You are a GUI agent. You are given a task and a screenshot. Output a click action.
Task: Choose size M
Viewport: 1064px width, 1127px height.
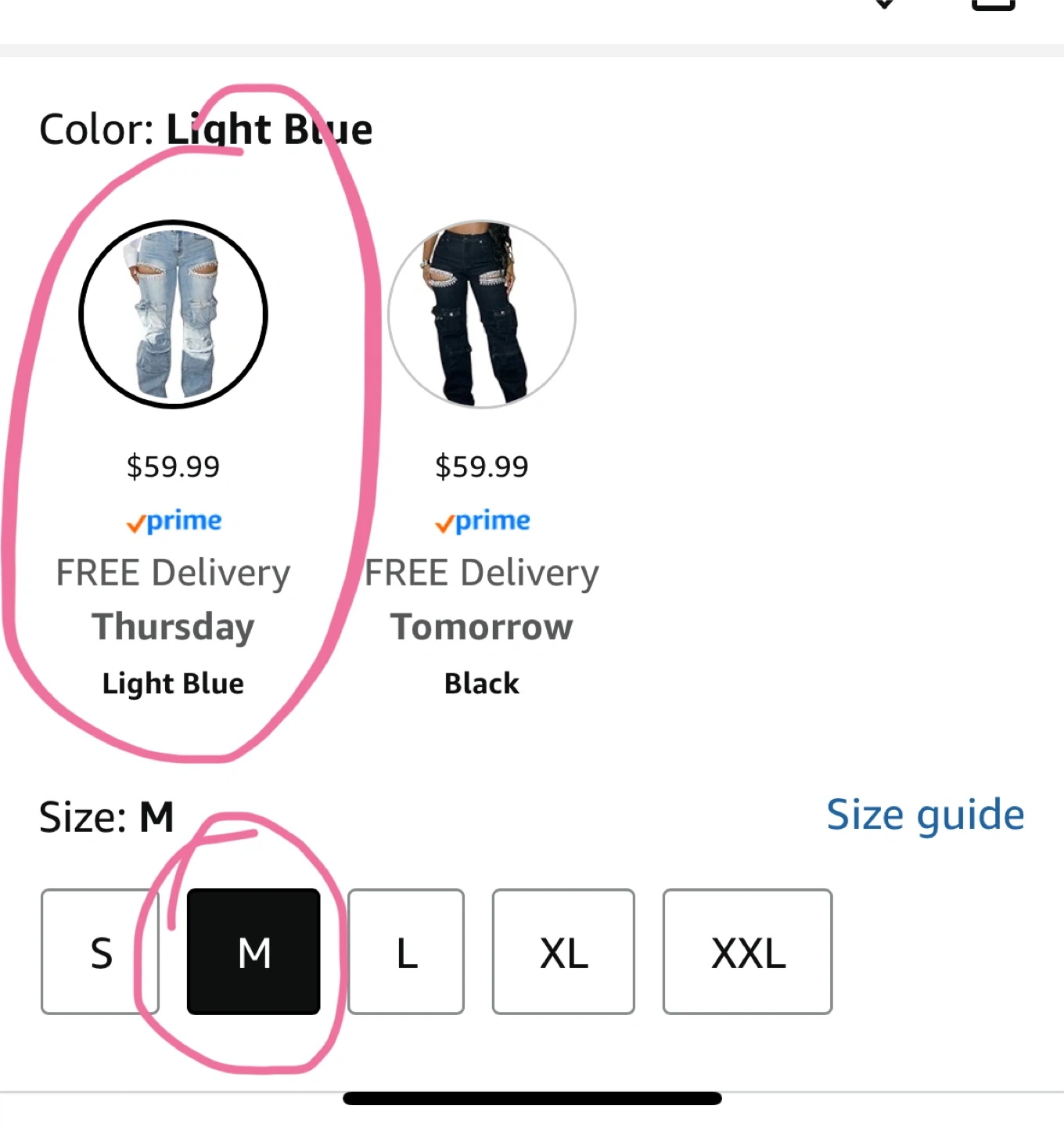pos(253,952)
